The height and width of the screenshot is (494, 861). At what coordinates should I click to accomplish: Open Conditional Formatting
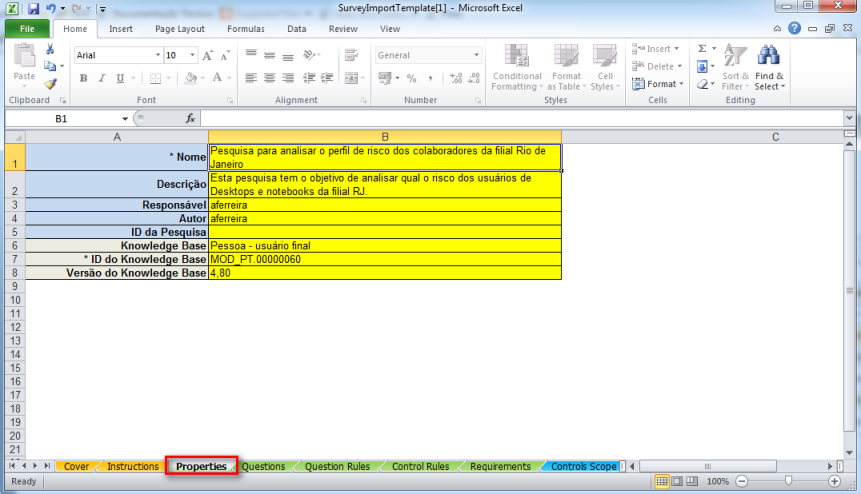tap(517, 68)
